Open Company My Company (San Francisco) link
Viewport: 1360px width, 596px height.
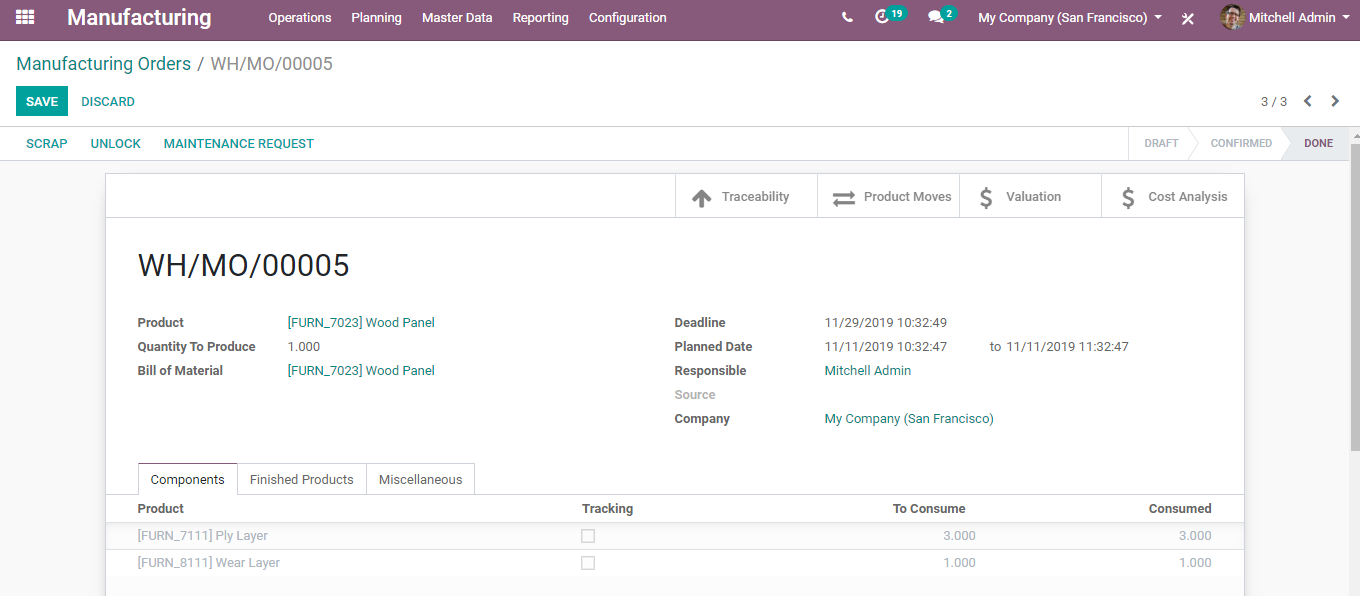tap(909, 419)
